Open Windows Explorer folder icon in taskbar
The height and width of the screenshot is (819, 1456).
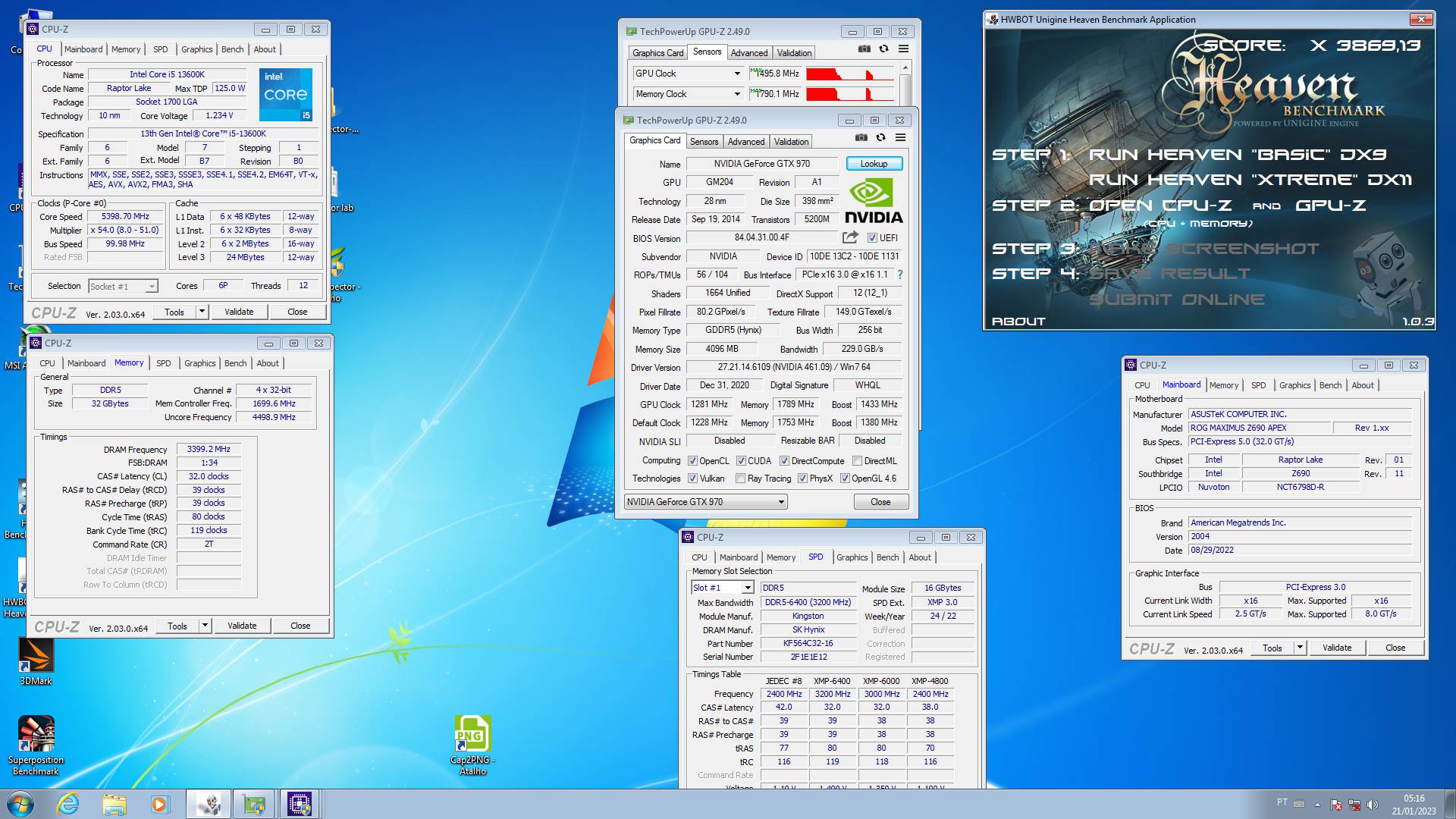(x=115, y=804)
